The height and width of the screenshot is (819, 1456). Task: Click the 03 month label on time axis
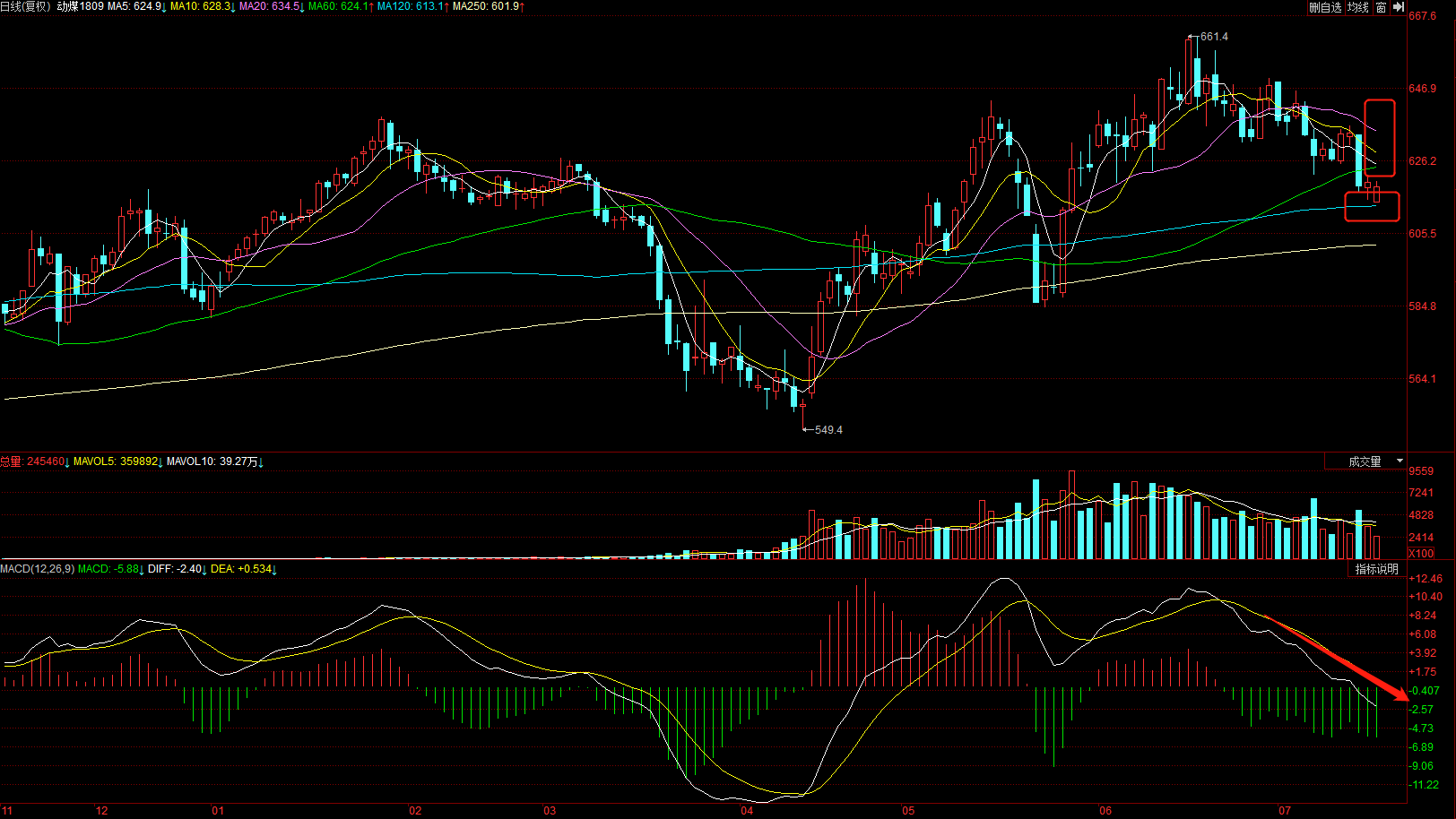pyautogui.click(x=550, y=811)
